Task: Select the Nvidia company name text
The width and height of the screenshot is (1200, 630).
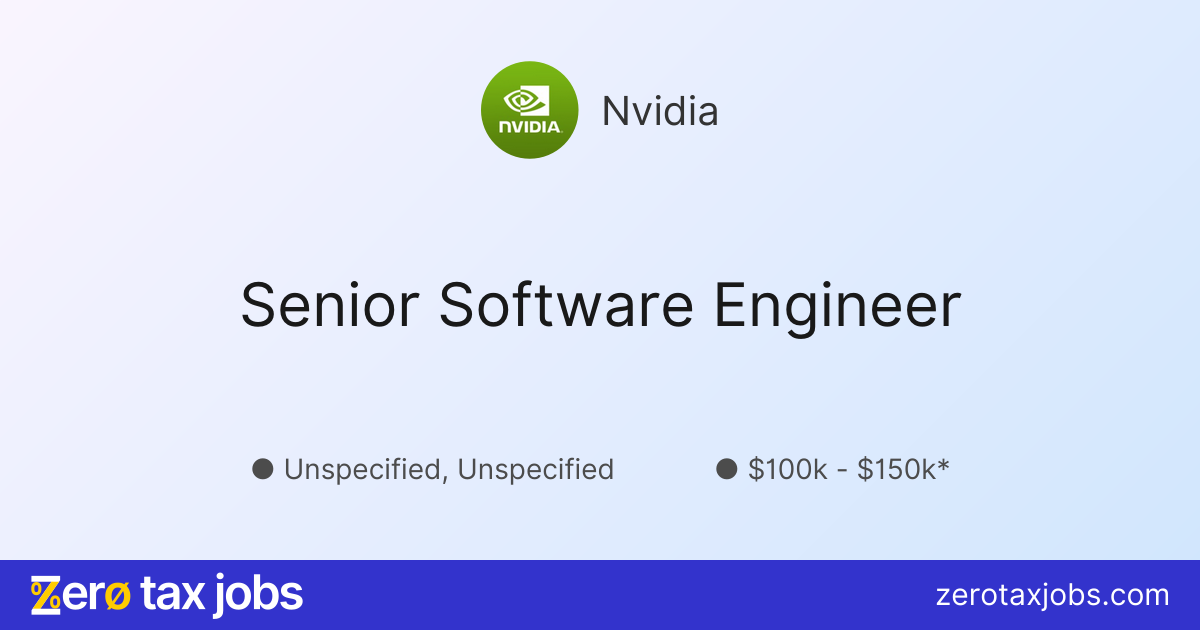Action: tap(659, 111)
